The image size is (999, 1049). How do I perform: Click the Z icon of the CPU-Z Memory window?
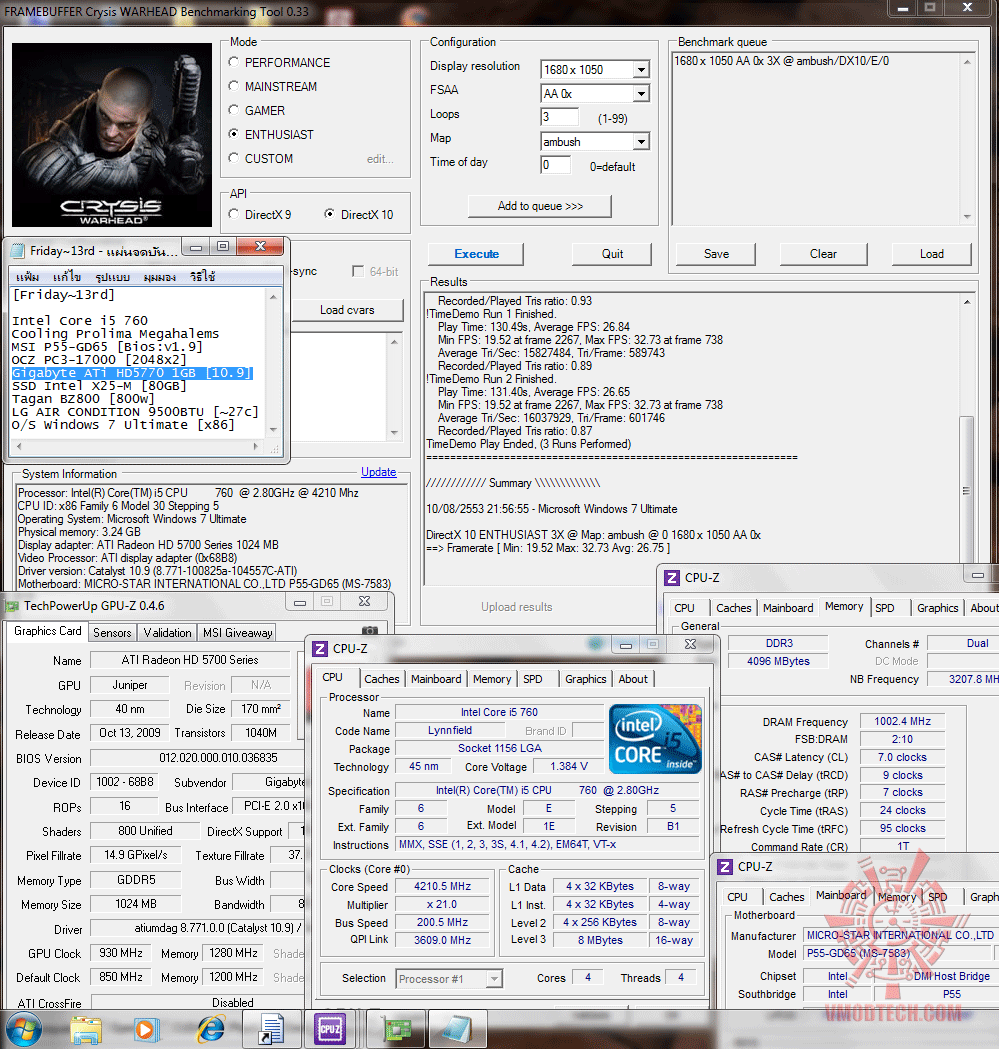click(x=672, y=577)
